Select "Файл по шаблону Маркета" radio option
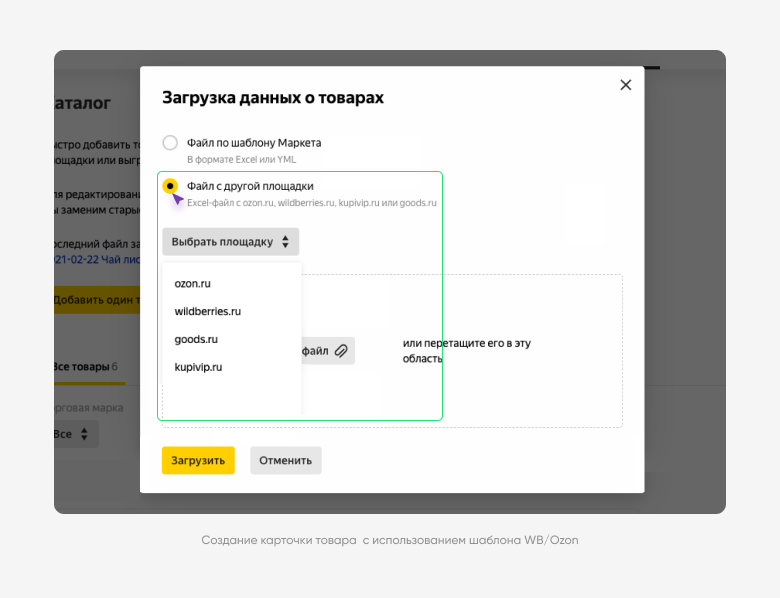 170,143
